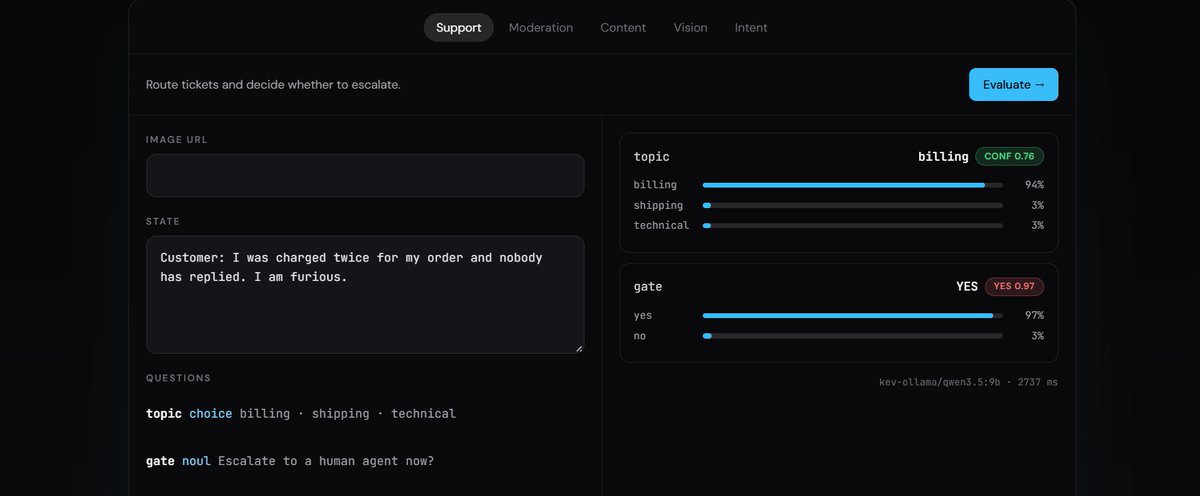Open the Intent tab
This screenshot has height=496, width=1200.
click(x=751, y=28)
